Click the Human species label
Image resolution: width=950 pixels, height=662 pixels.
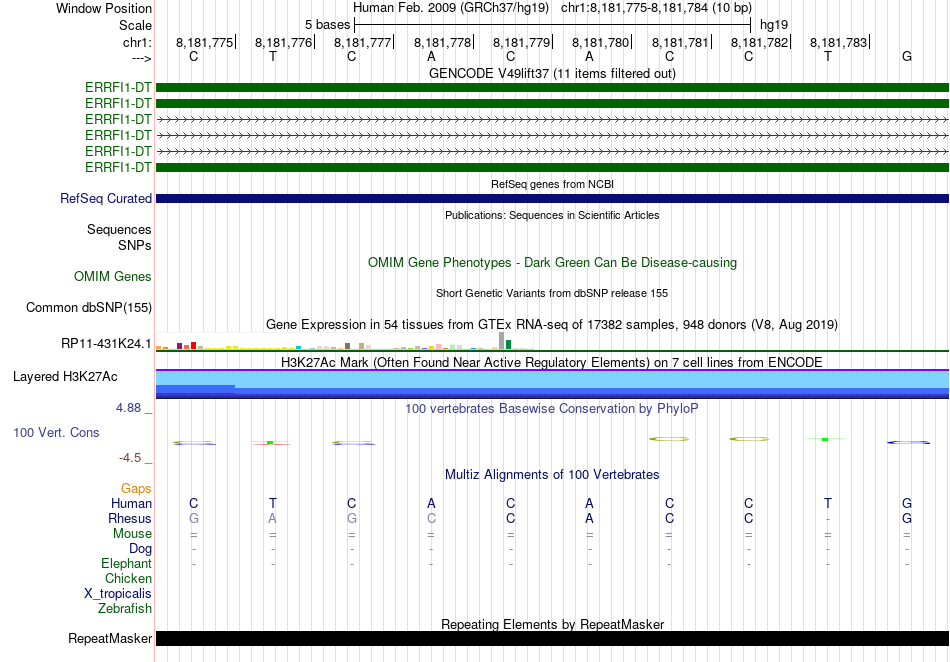click(x=131, y=503)
